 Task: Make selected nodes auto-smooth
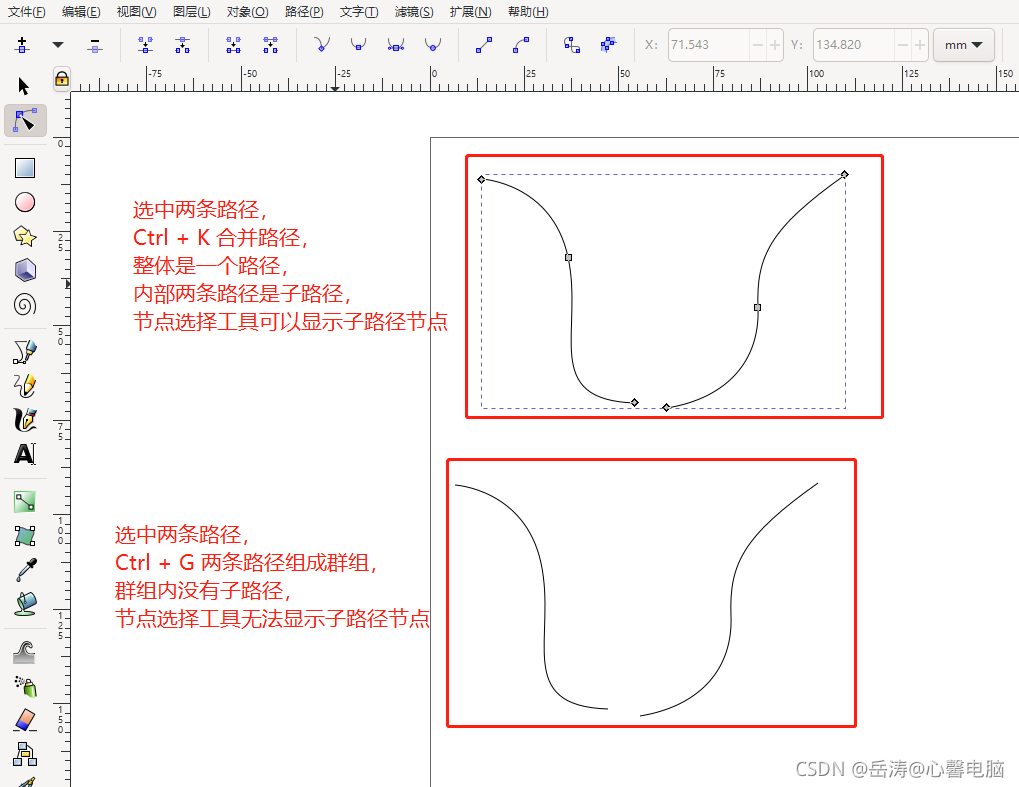pos(432,45)
